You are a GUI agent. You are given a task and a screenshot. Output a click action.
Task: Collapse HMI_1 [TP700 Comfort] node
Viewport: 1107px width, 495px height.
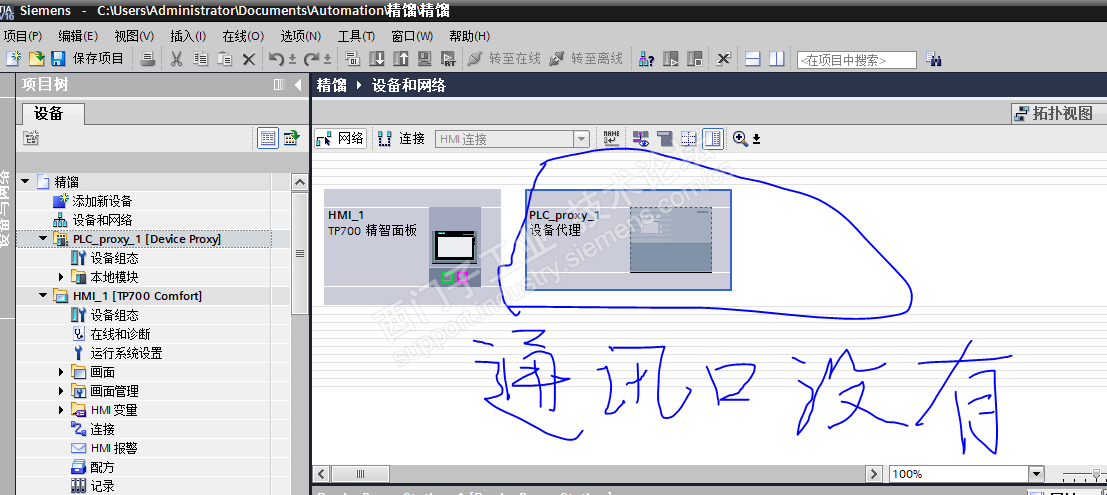(x=44, y=296)
